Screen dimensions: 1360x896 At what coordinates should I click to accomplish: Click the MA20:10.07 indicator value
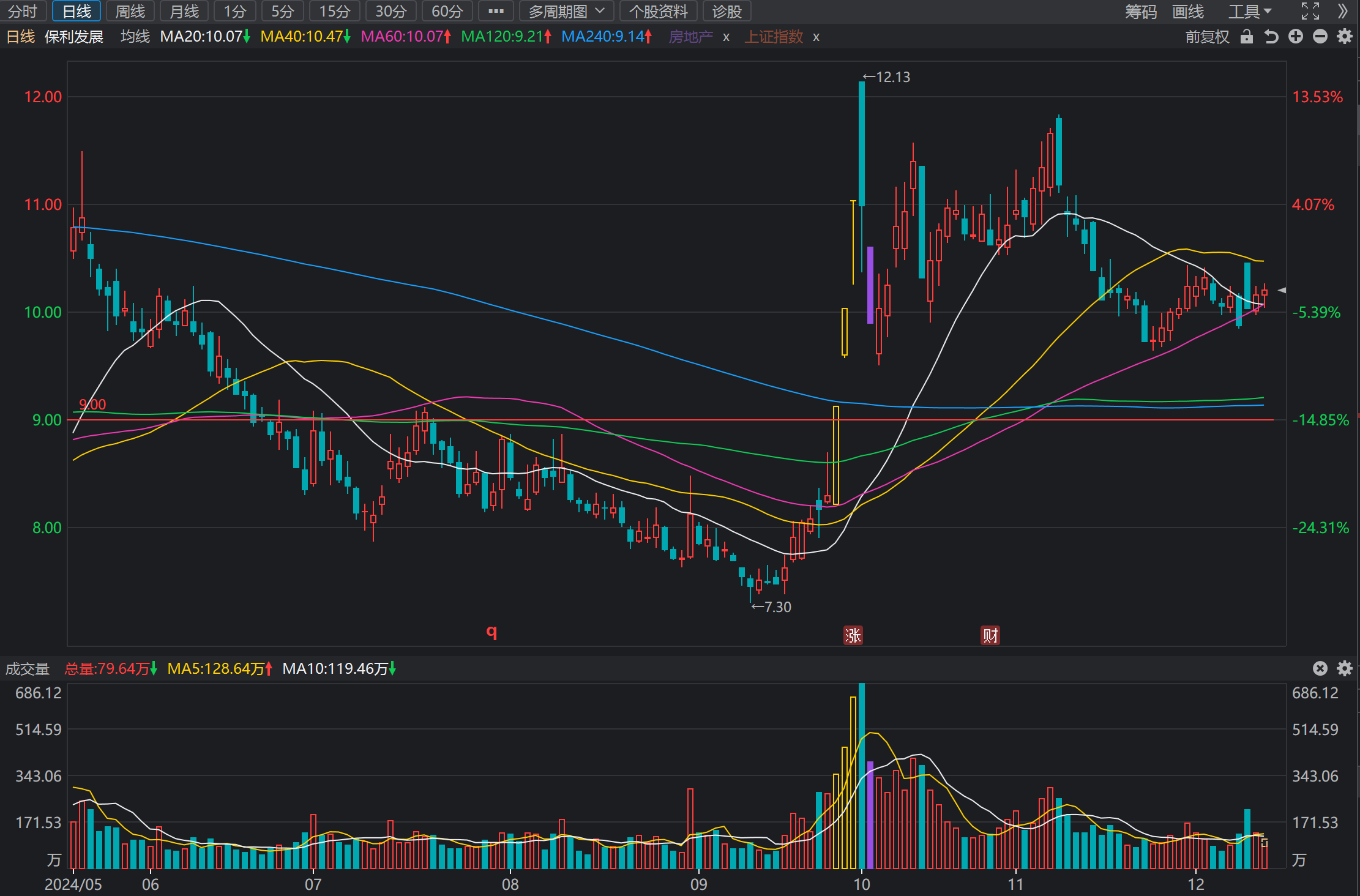205,37
